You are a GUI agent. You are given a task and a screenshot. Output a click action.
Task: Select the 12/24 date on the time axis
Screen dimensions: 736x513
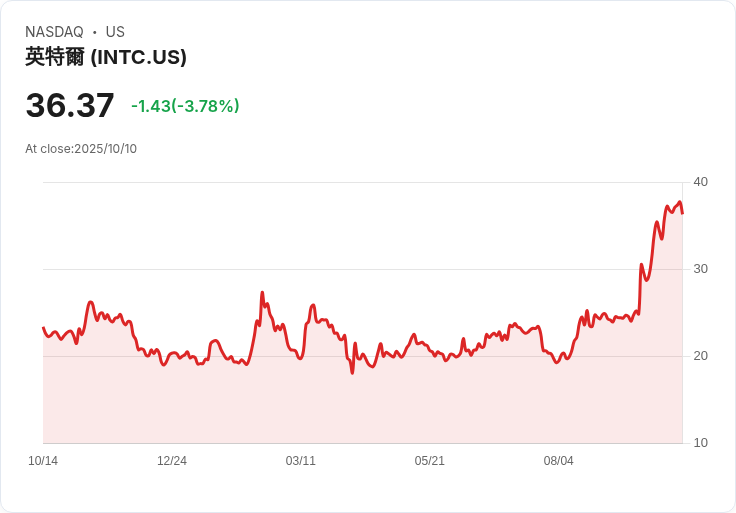172,461
